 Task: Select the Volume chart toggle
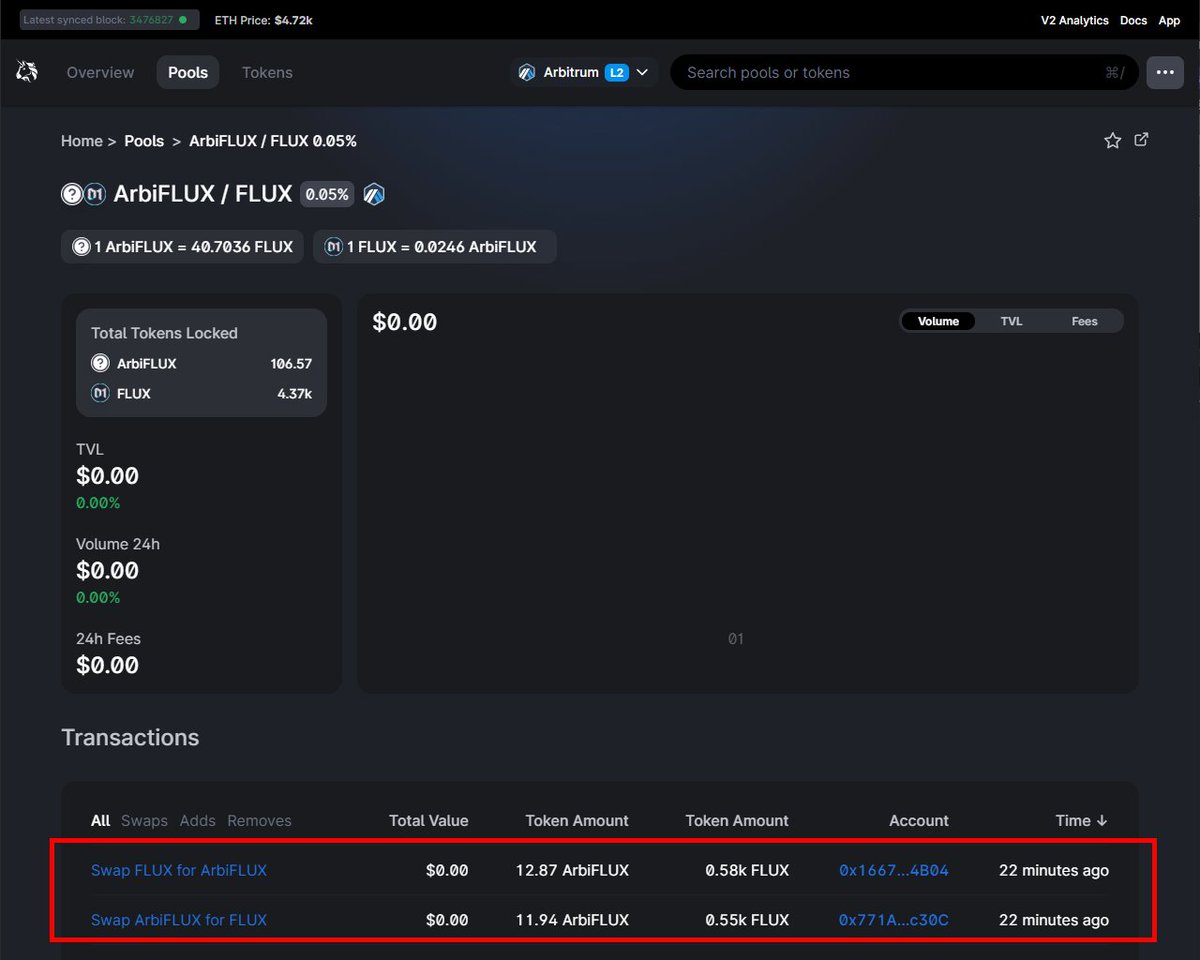point(938,321)
